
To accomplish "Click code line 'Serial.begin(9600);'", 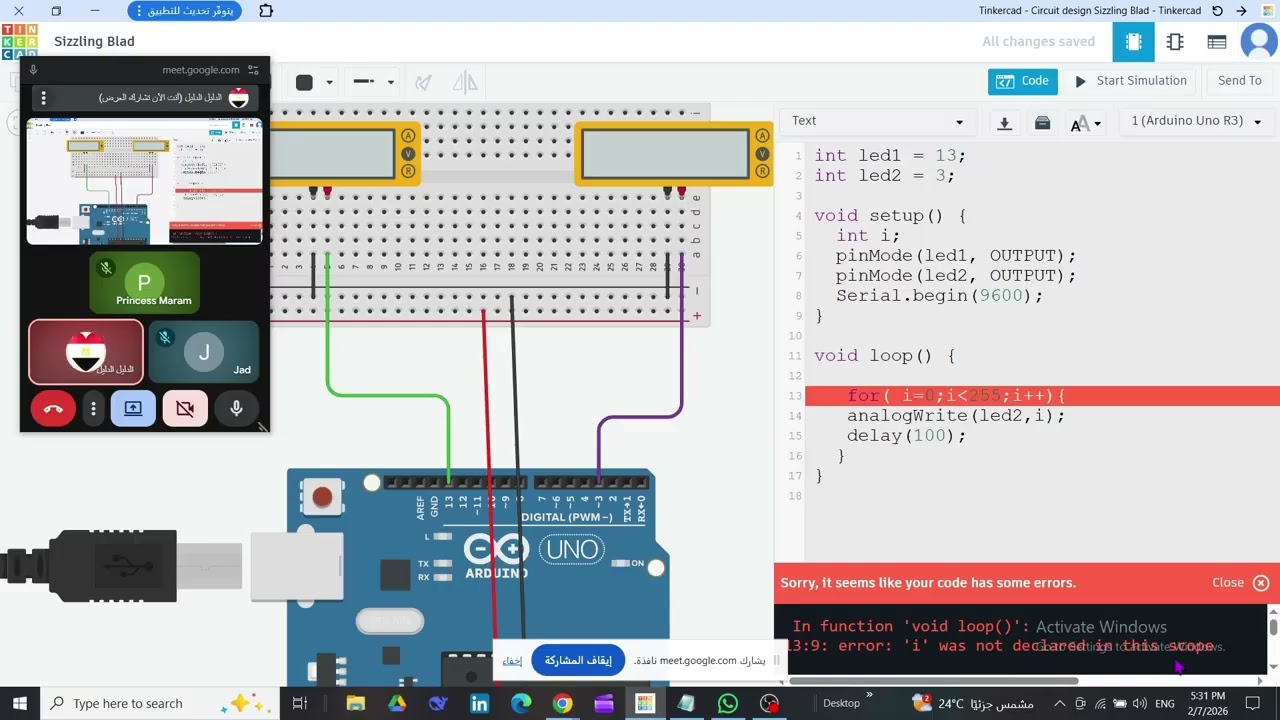I will coord(939,296).
